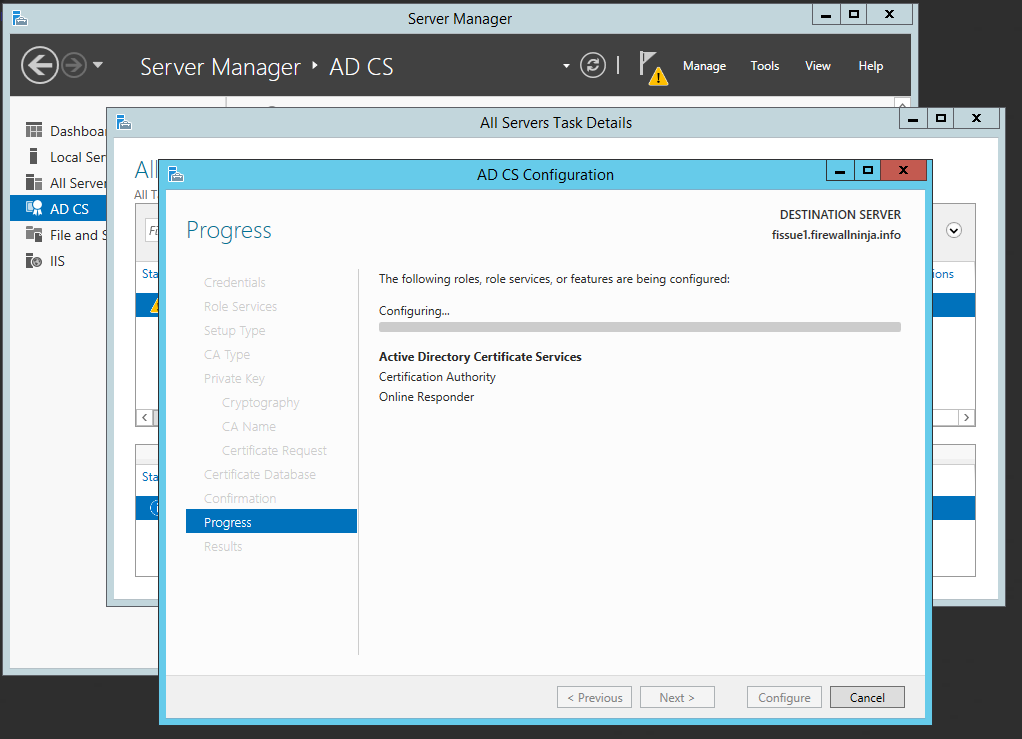Select IIS in the sidebar

click(x=59, y=261)
